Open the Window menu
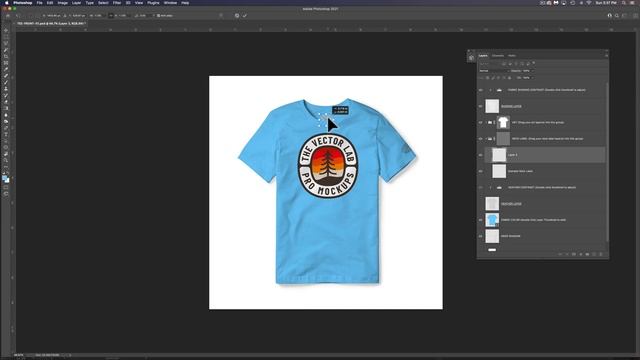 [170, 3]
